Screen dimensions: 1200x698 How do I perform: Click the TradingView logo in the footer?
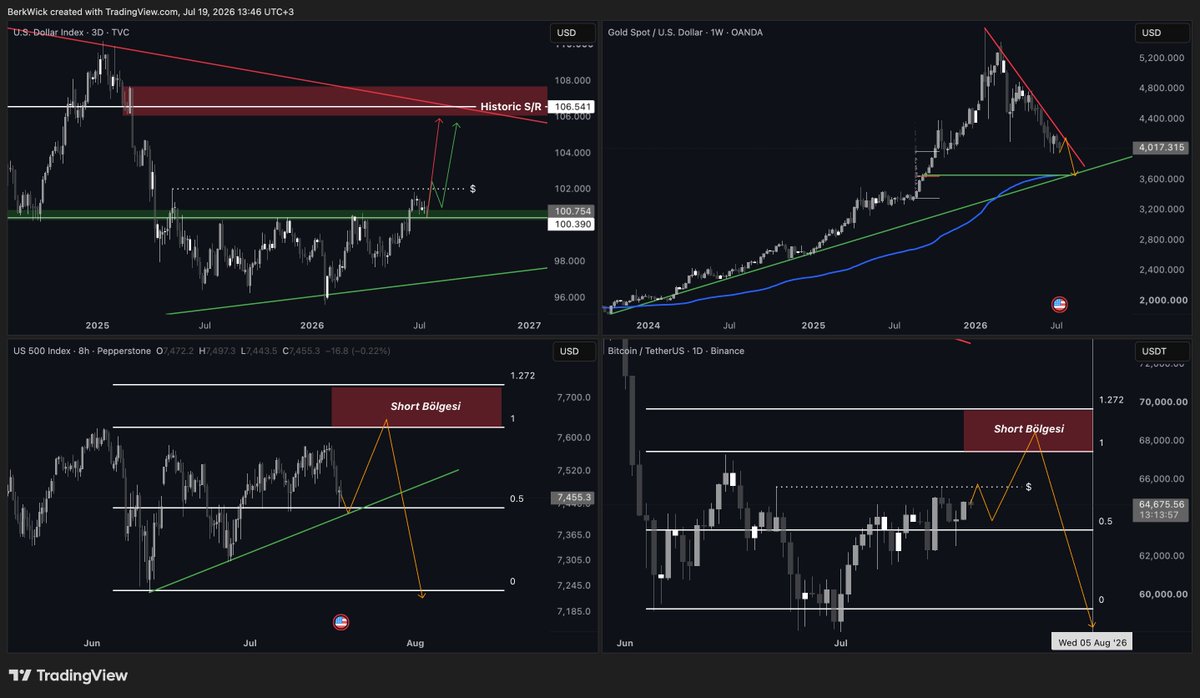coord(67,676)
